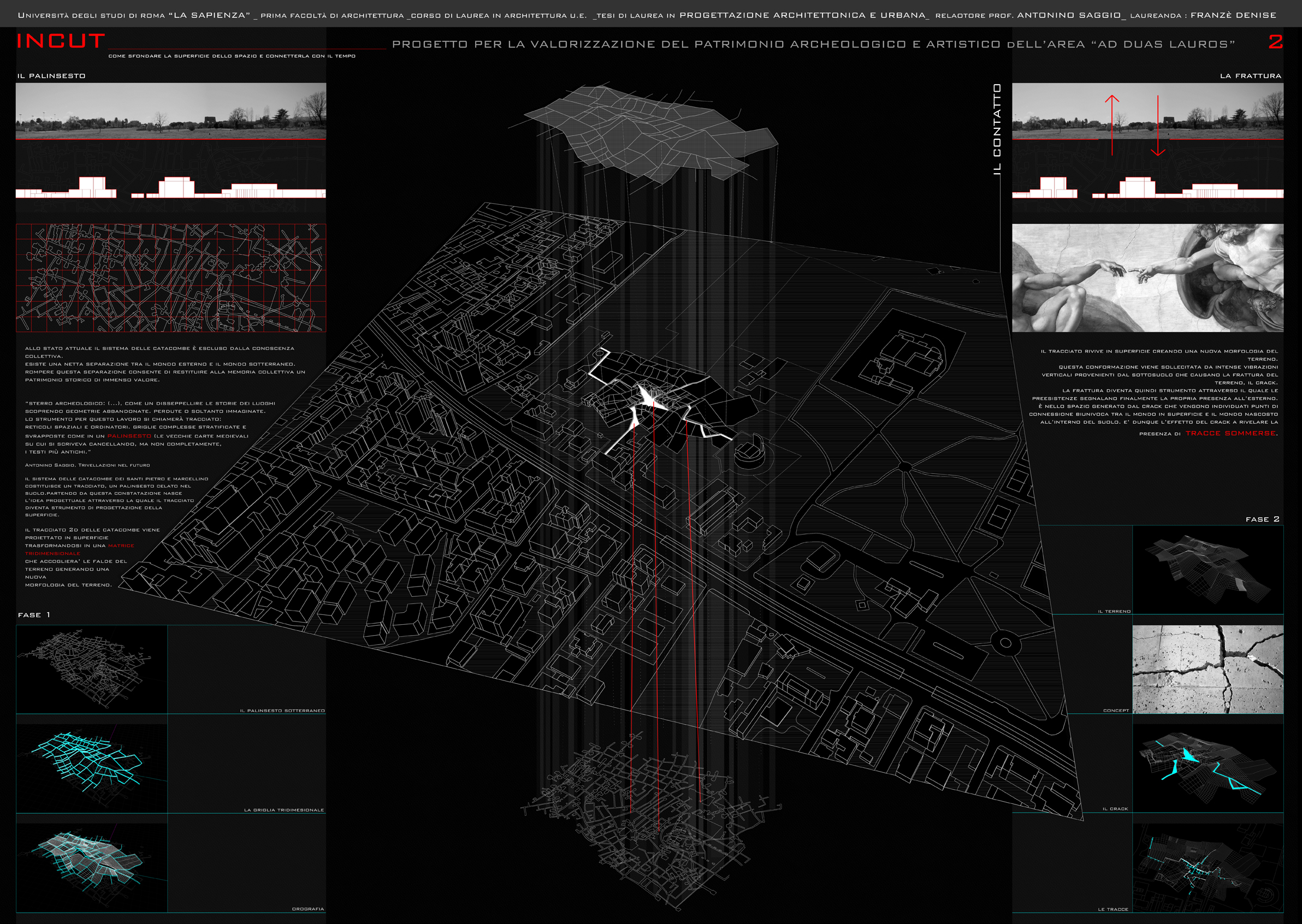This screenshot has width=1302, height=924.
Task: Click the red MATRICE TRIDIMENSIONALE text
Action: point(121,546)
